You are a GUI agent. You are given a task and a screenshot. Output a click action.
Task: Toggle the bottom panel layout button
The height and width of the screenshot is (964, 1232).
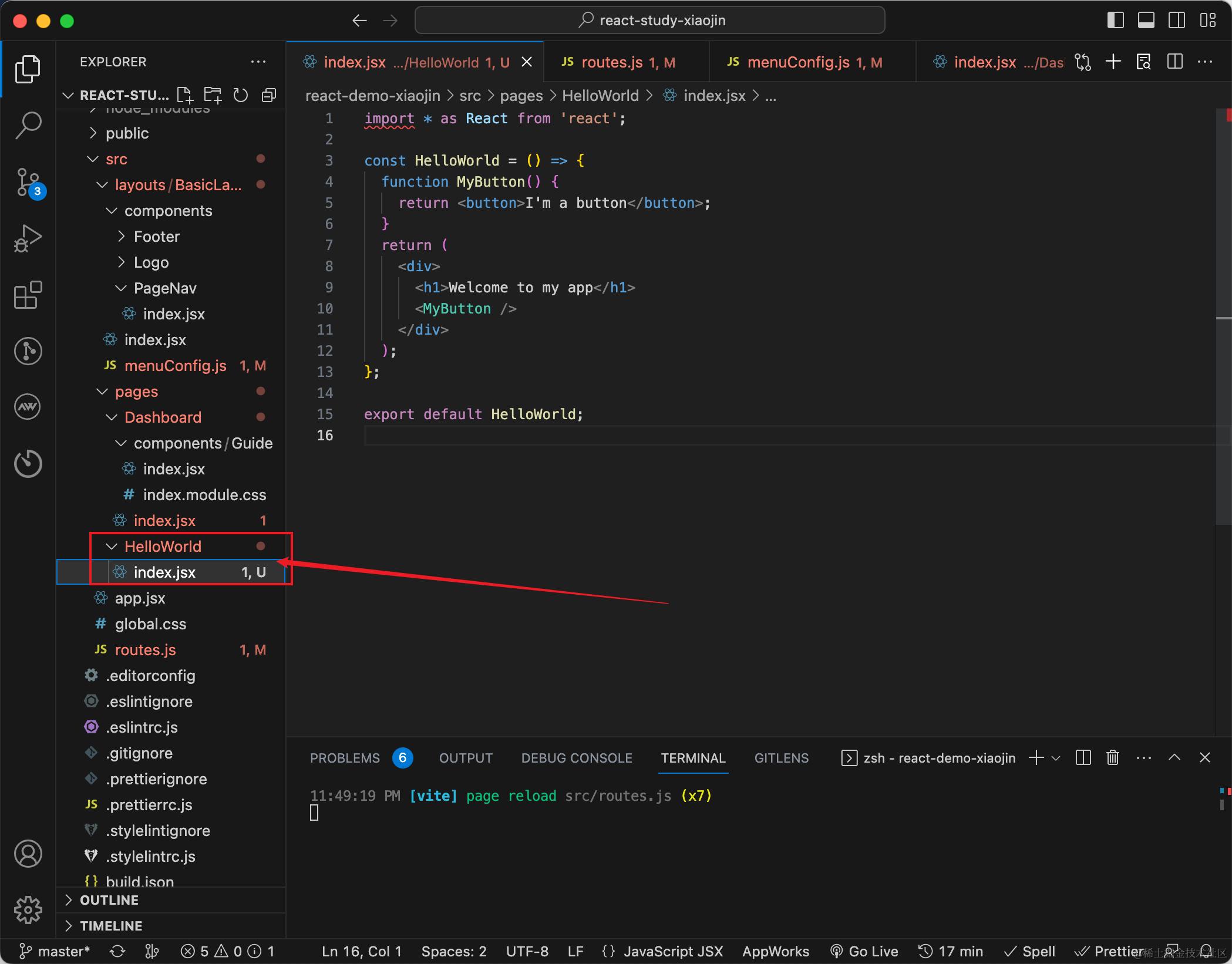(x=1146, y=21)
